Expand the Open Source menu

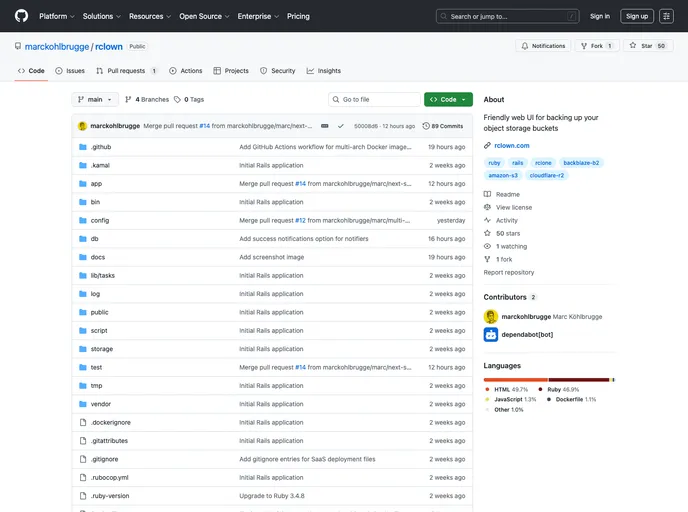204,16
